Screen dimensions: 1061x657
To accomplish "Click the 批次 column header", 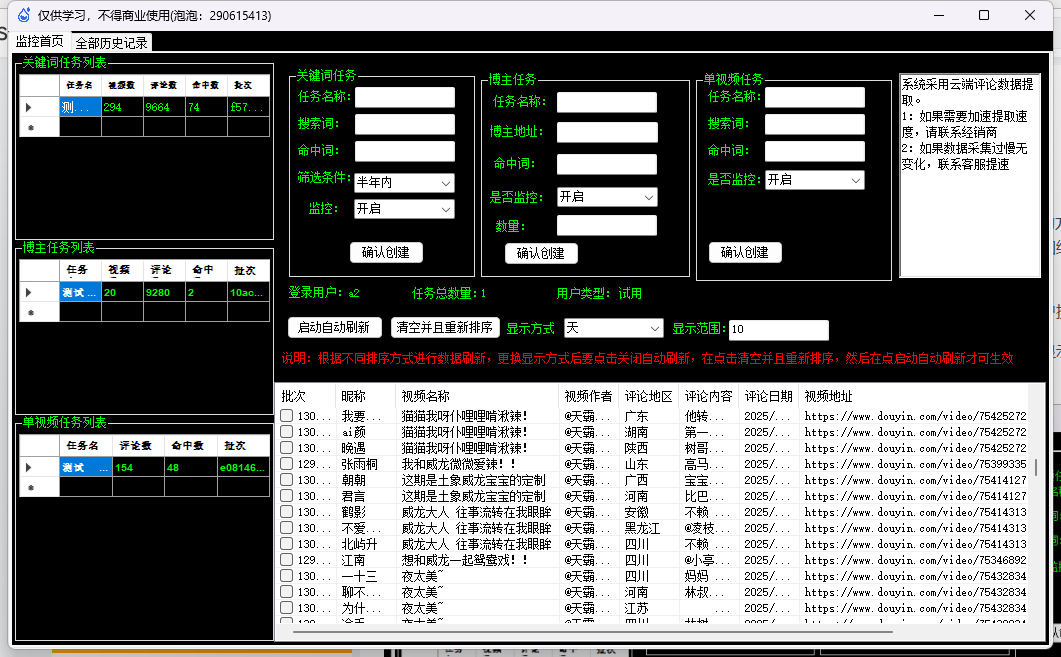I will [306, 397].
